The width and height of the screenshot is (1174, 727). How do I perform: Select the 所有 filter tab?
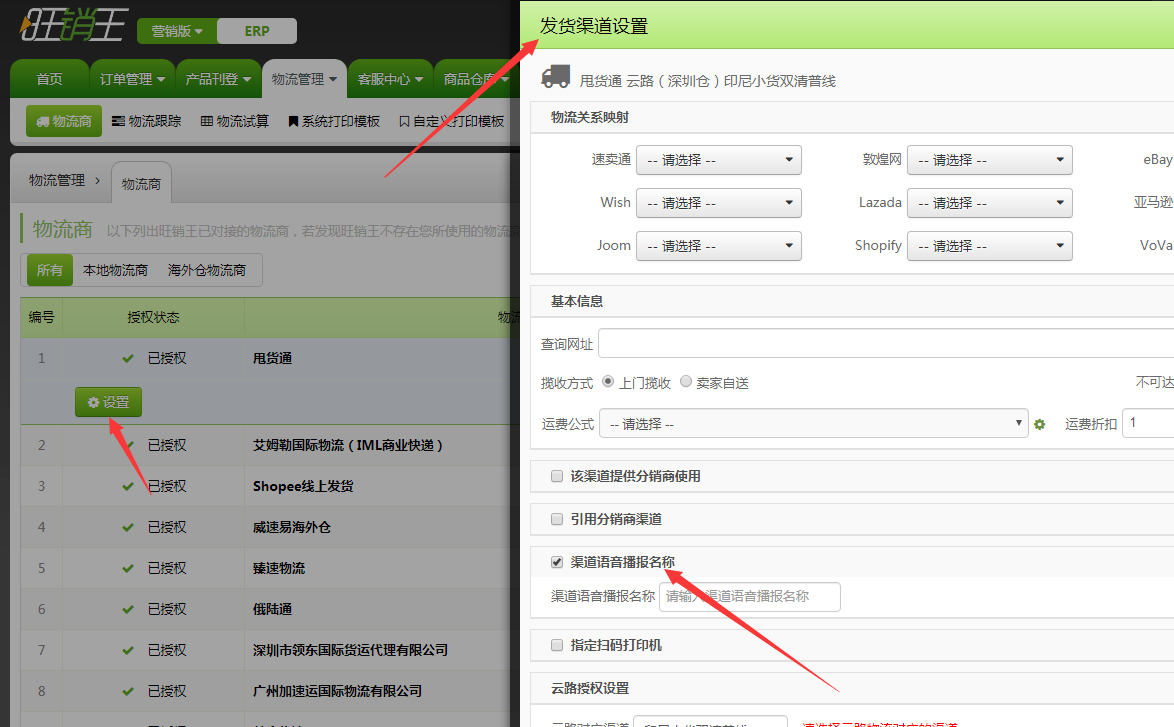49,270
